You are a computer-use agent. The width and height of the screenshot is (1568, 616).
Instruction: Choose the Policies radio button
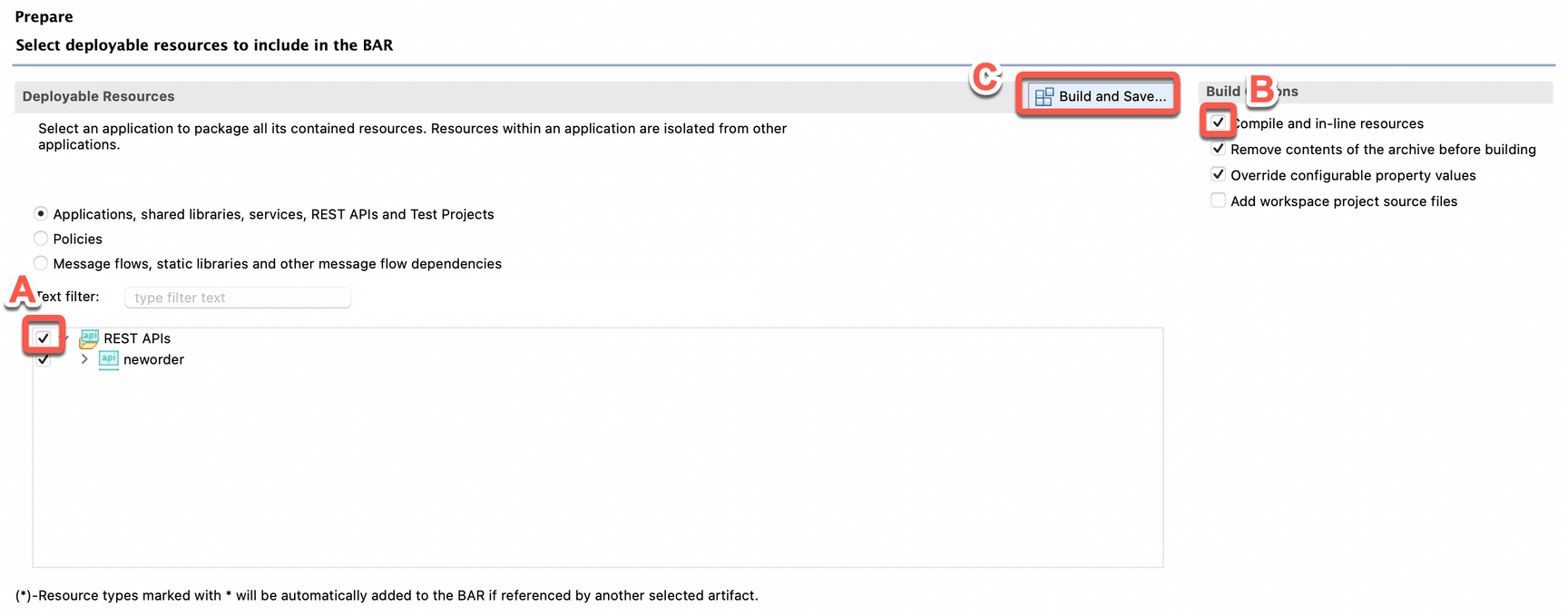[x=41, y=239]
